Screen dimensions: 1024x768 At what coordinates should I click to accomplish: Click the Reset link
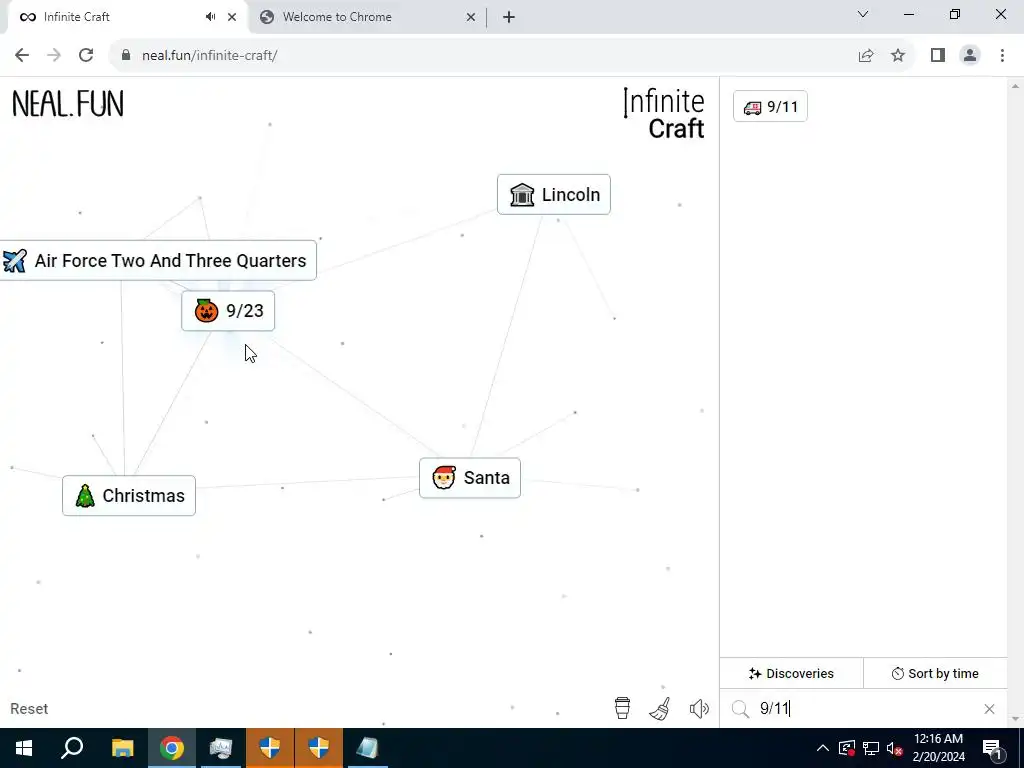pos(29,709)
